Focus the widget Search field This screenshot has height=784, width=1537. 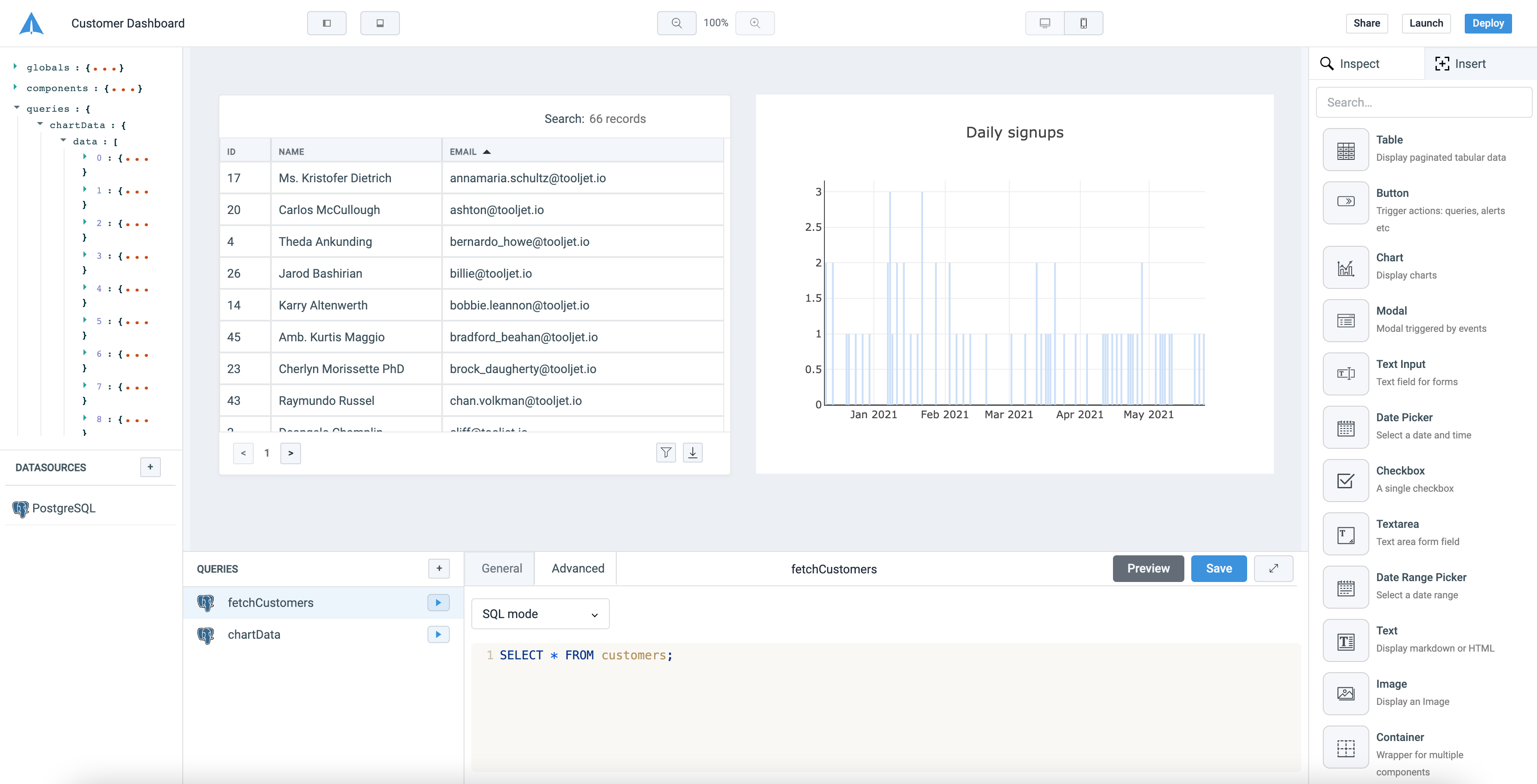pos(1423,103)
